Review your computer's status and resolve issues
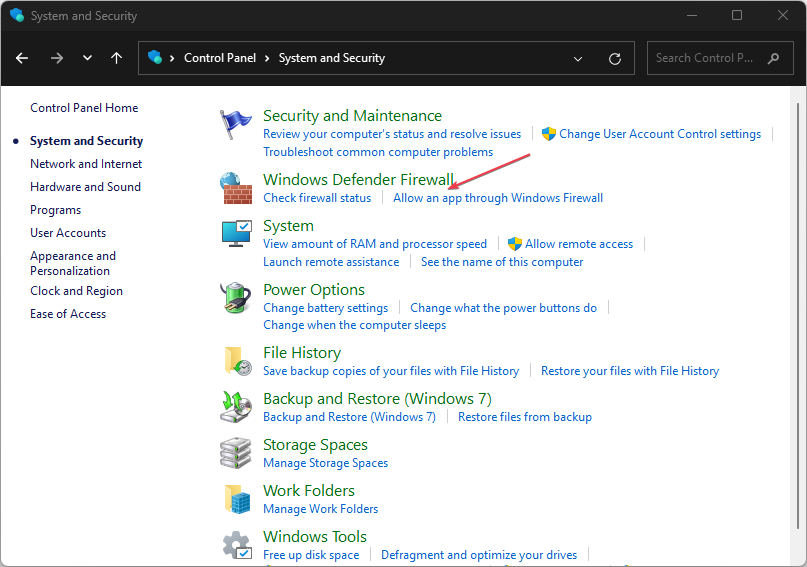The height and width of the screenshot is (567, 807). [x=392, y=134]
